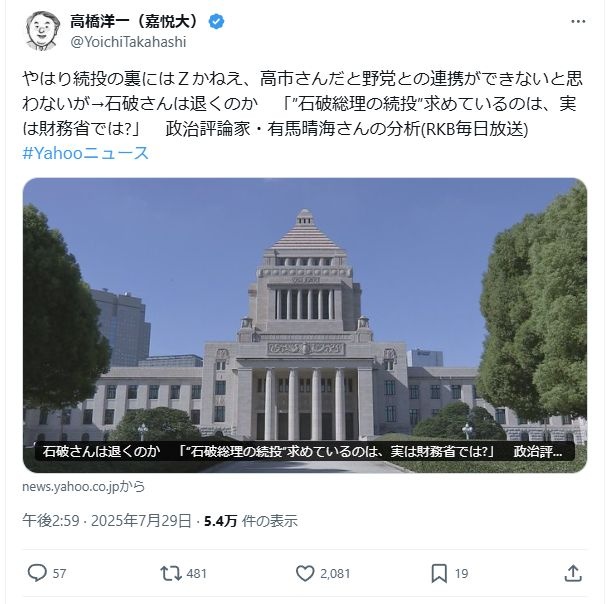Image resolution: width=611 pixels, height=604 pixels.
Task: Like the post with heart icon
Action: [305, 573]
